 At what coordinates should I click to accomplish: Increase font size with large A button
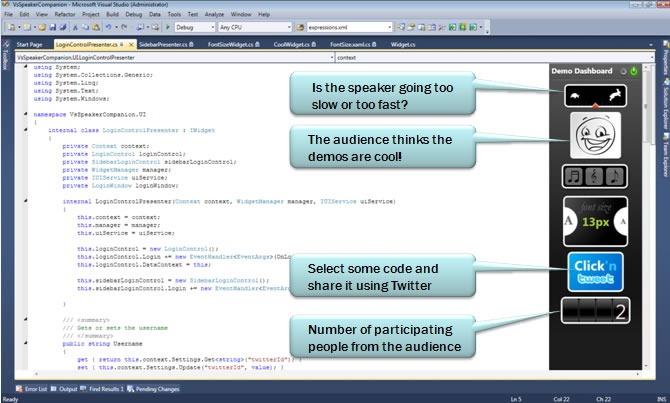click(x=570, y=221)
